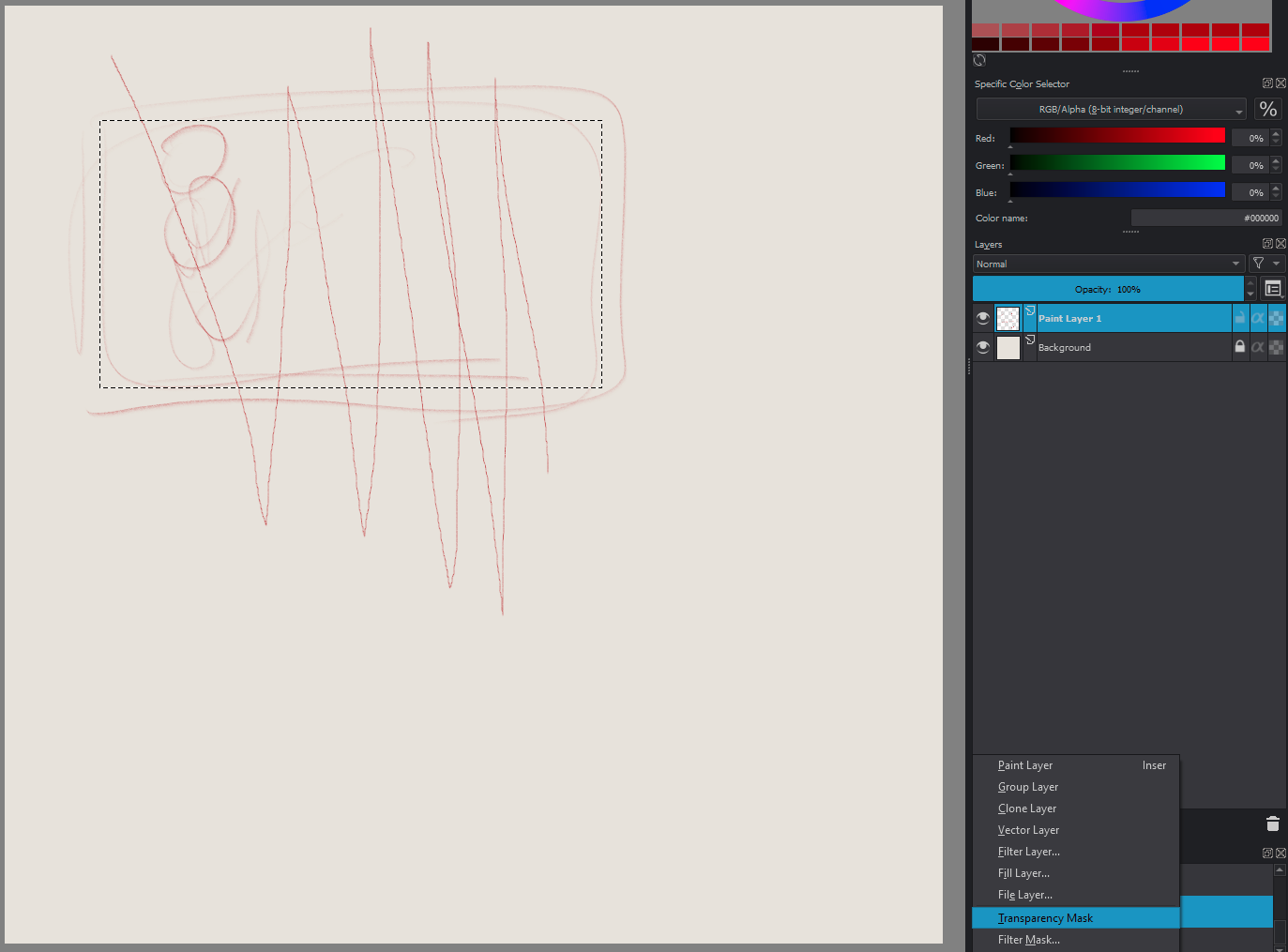Float the bottom docker below the trash icon

coord(1267,854)
